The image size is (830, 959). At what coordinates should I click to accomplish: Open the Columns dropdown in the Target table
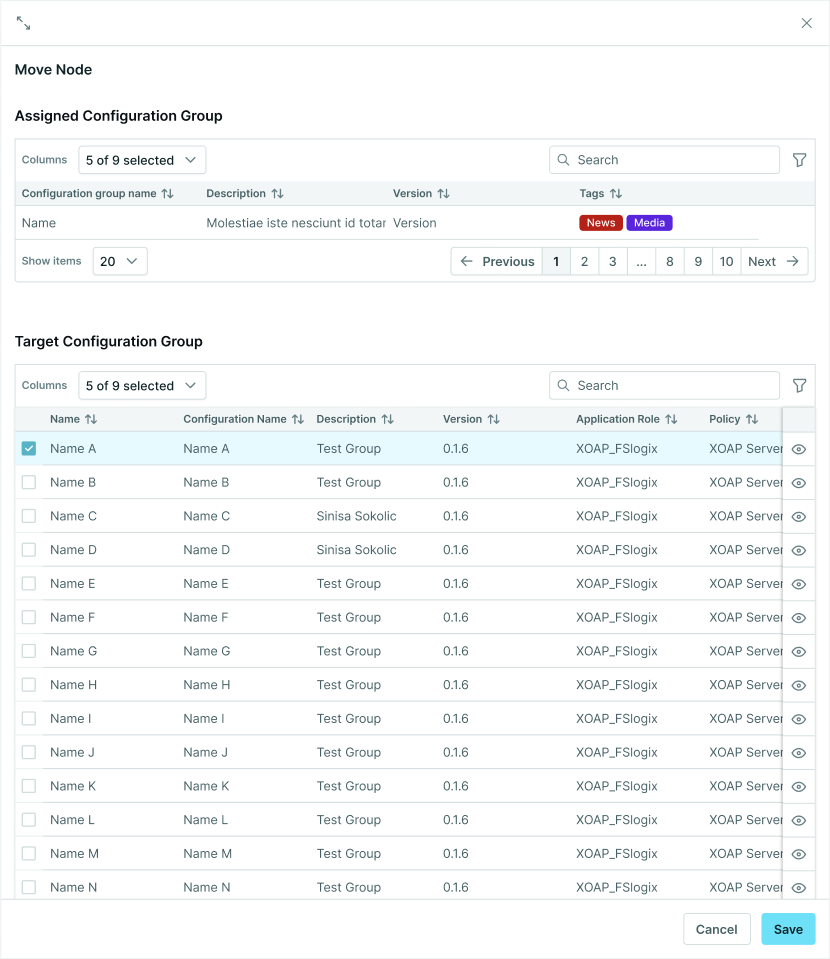[141, 385]
